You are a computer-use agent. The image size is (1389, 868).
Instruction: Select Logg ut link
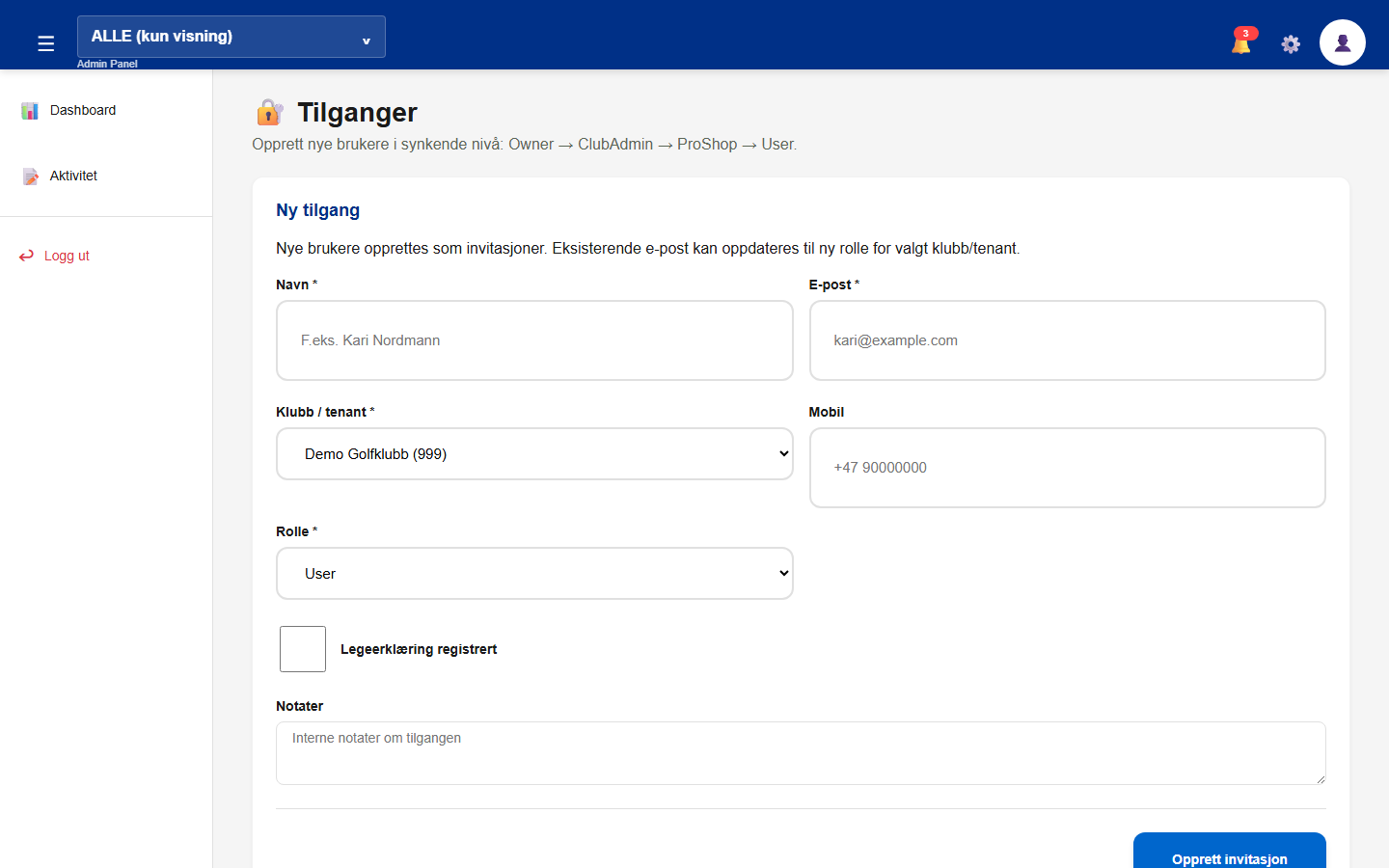tap(67, 256)
